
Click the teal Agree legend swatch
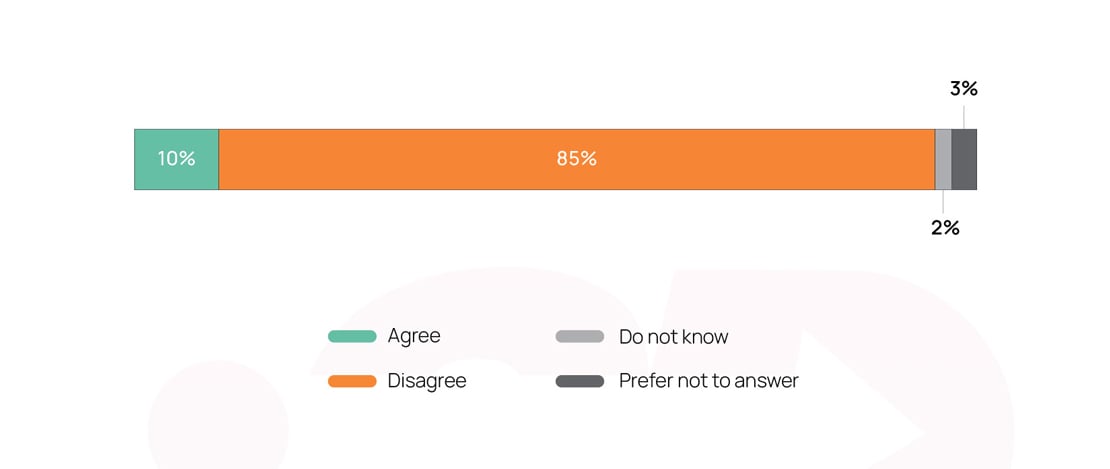[352, 337]
